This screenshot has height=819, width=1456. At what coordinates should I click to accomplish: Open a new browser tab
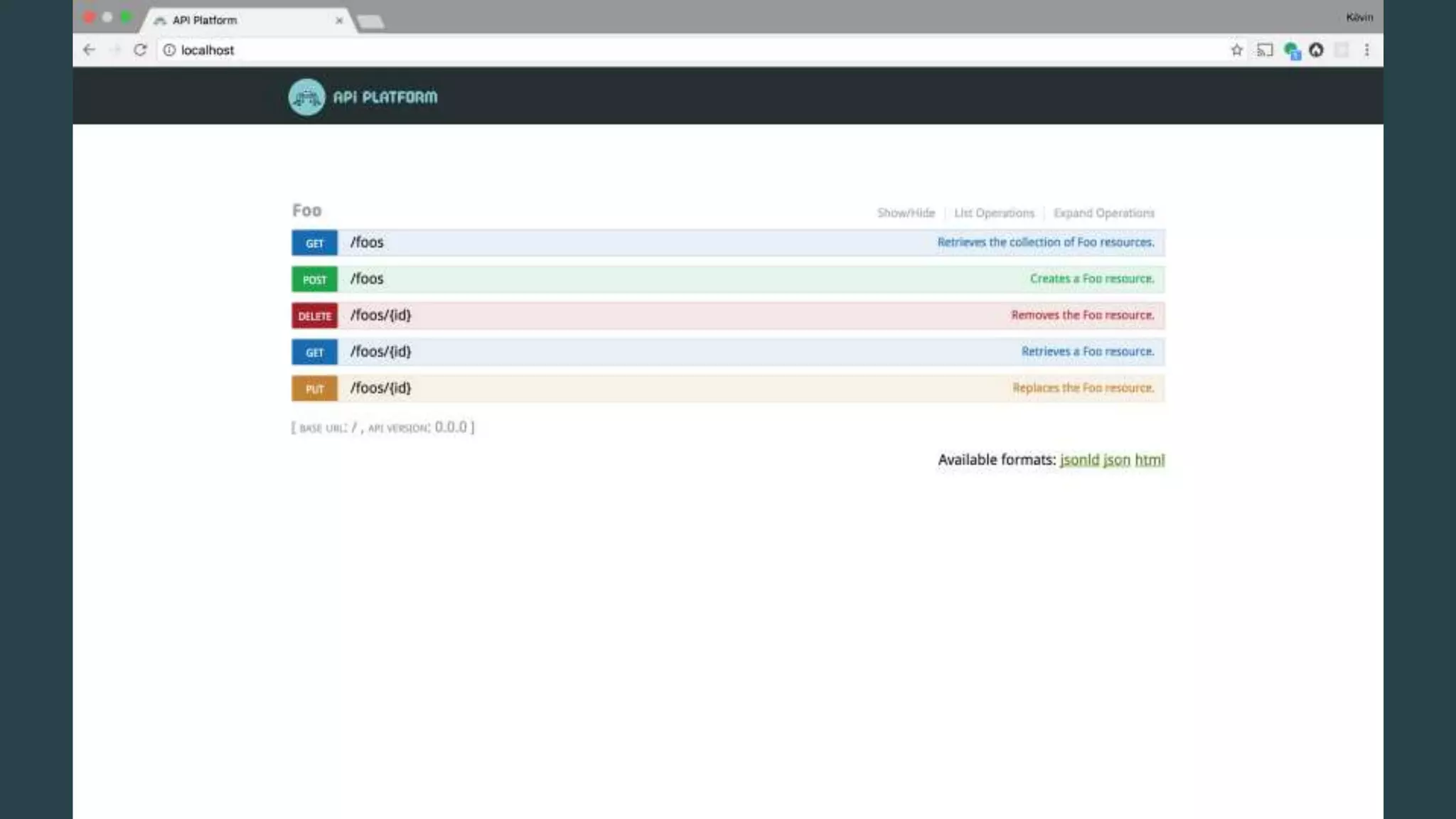[x=370, y=21]
